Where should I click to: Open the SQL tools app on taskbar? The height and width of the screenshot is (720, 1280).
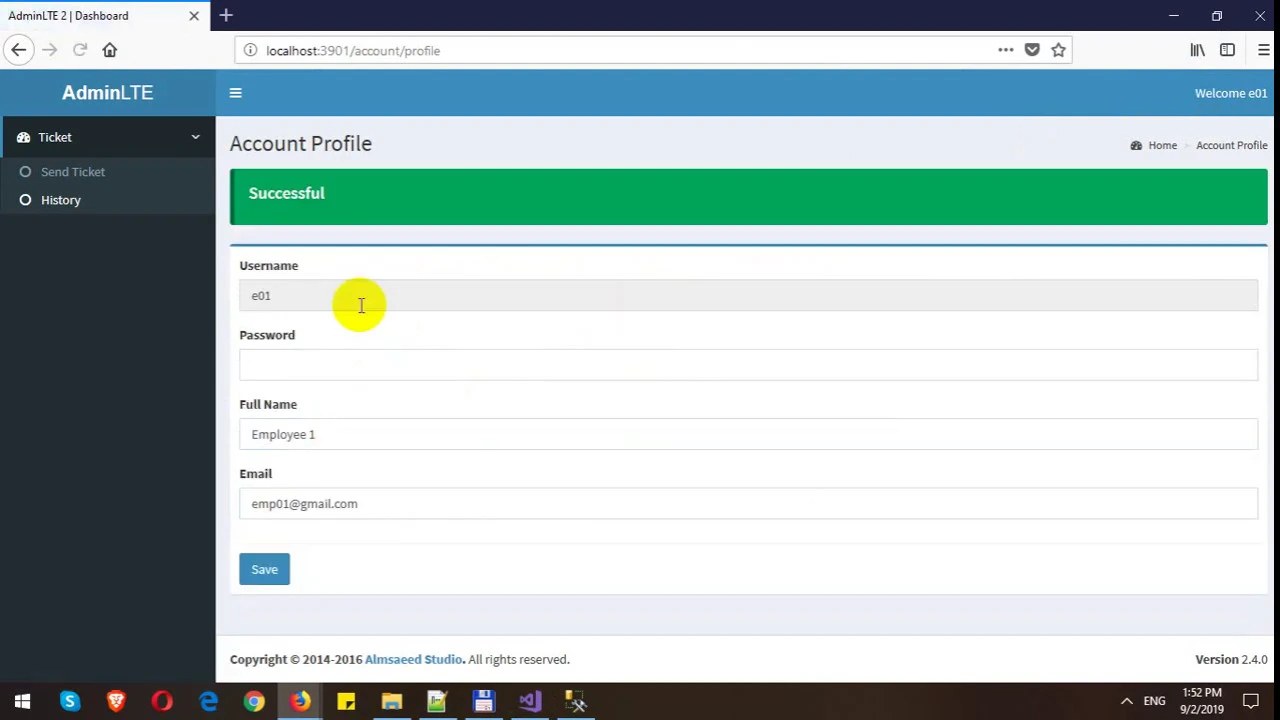click(x=576, y=701)
